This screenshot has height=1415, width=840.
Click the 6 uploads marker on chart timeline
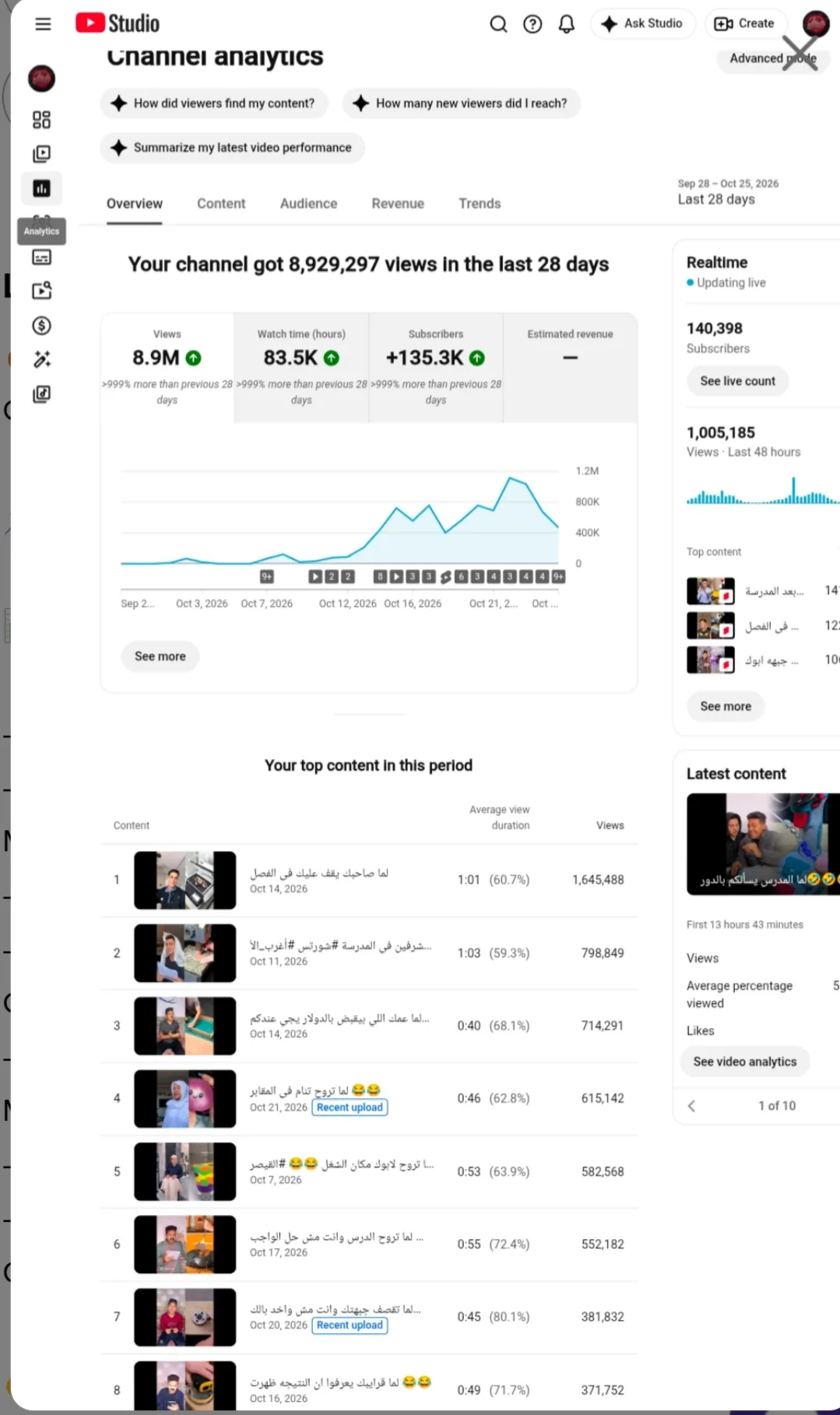click(461, 576)
